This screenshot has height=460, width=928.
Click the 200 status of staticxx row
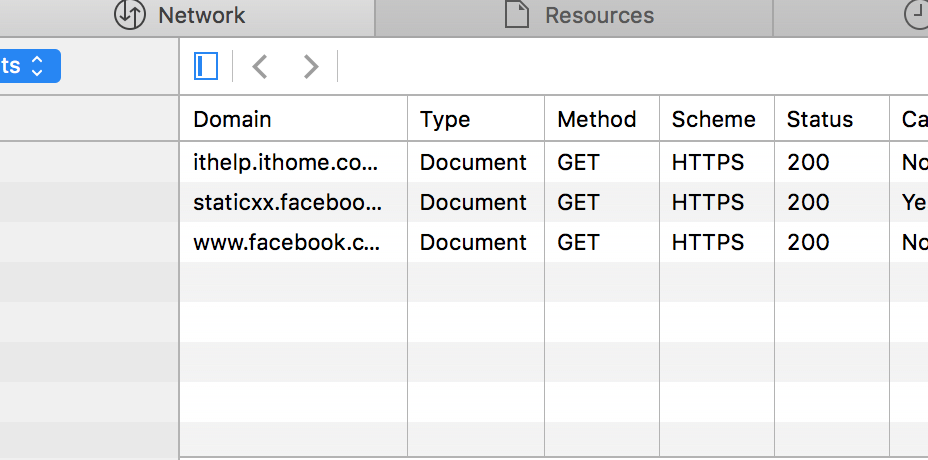(808, 202)
